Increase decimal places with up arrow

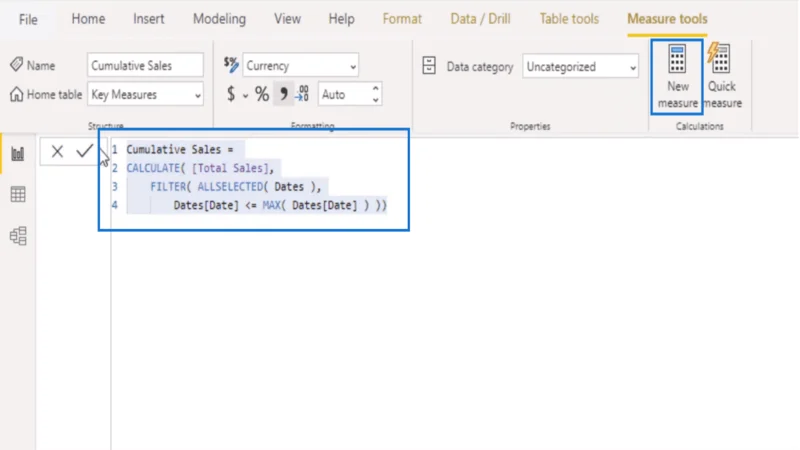376,88
